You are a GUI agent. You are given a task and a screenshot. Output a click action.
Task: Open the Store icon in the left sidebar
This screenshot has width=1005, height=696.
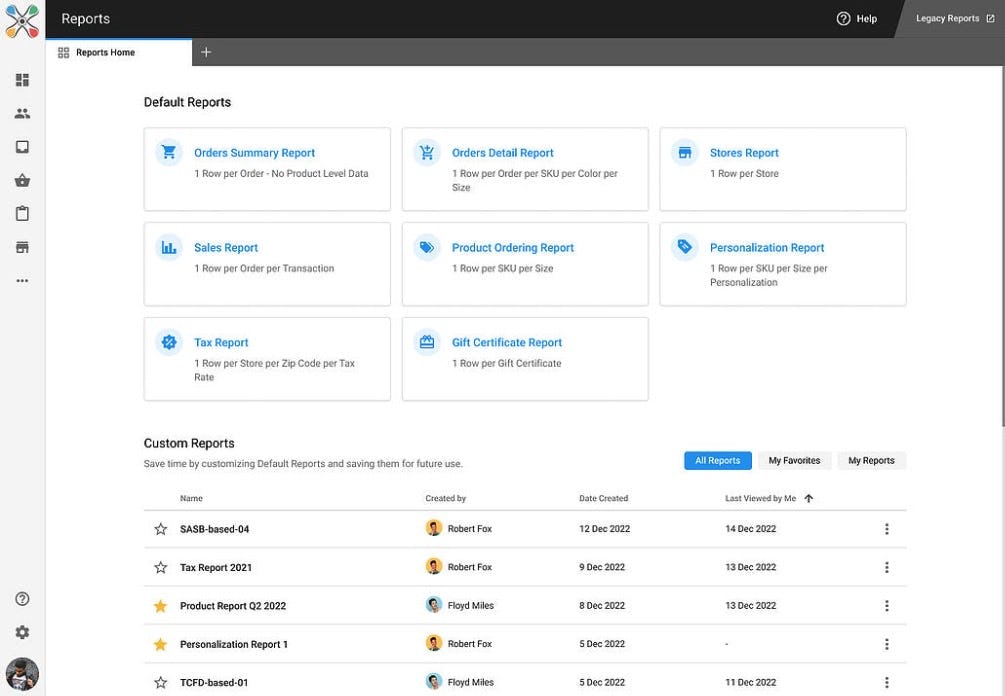[22, 246]
